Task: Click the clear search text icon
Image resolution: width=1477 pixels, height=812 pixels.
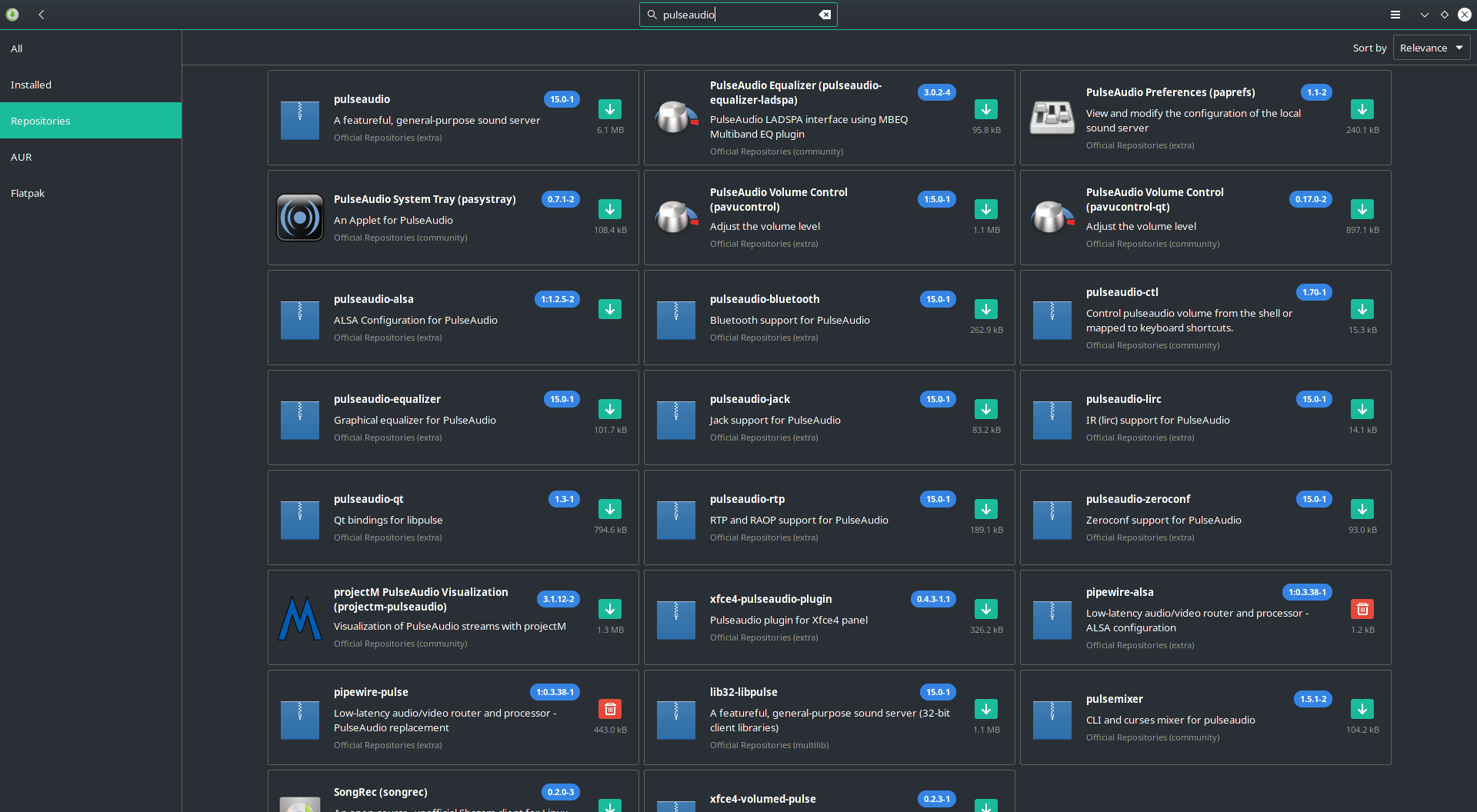Action: pyautogui.click(x=825, y=15)
